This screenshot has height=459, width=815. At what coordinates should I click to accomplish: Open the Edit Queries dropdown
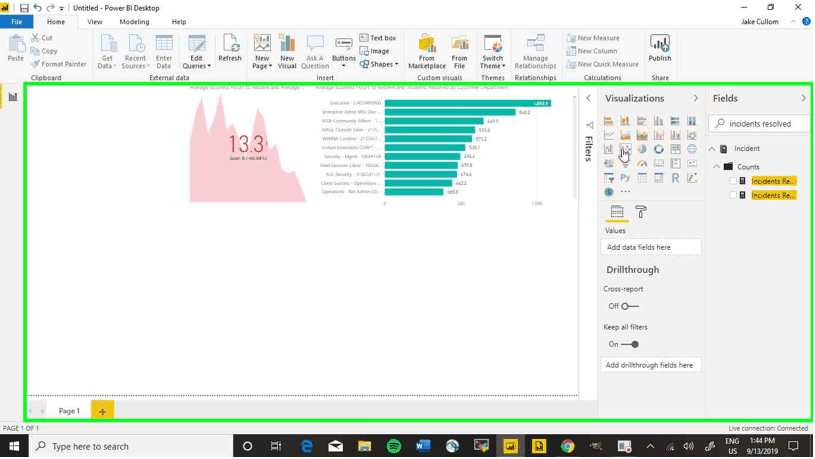point(196,52)
